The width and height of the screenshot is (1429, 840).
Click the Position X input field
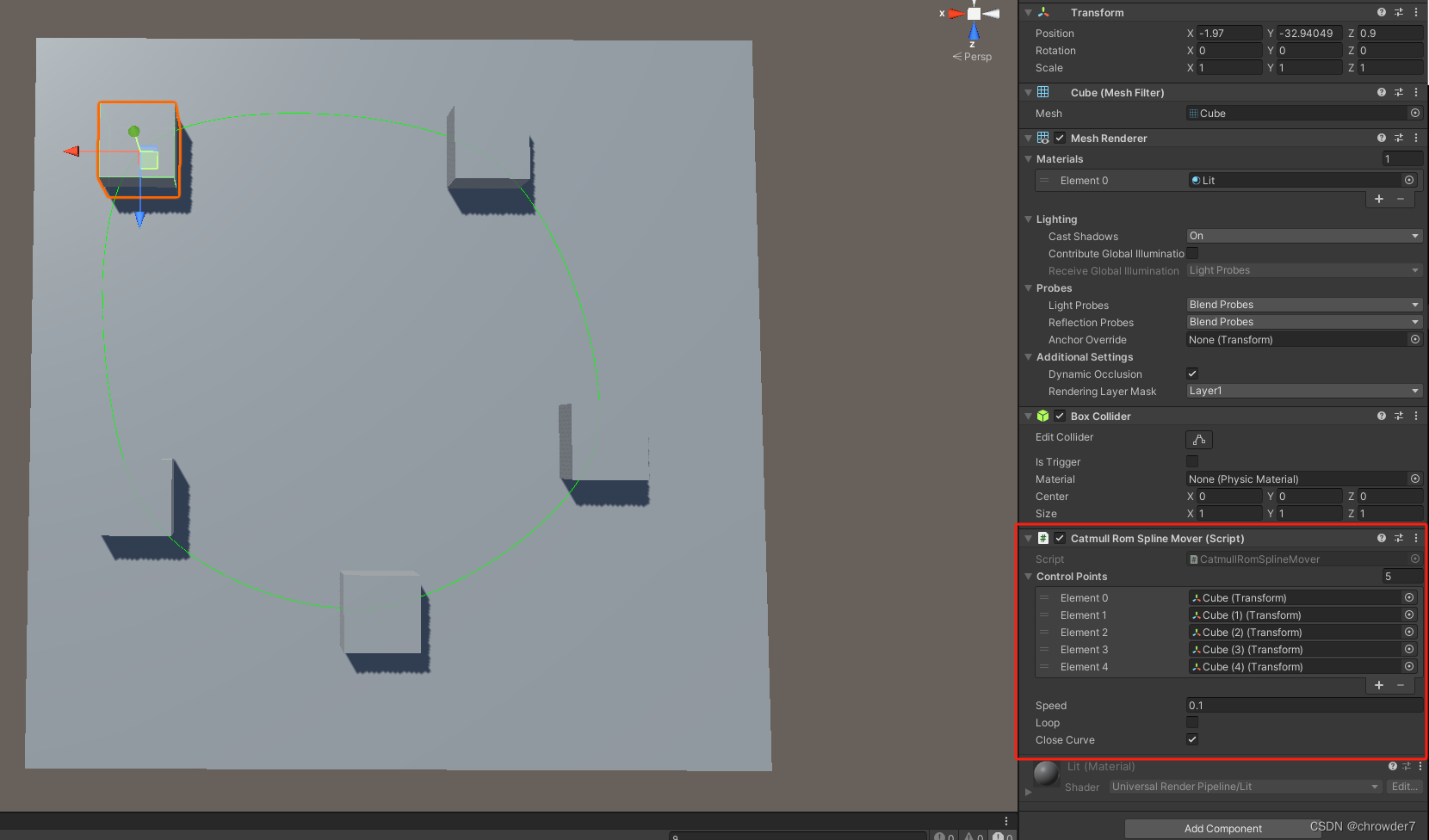(x=1229, y=33)
